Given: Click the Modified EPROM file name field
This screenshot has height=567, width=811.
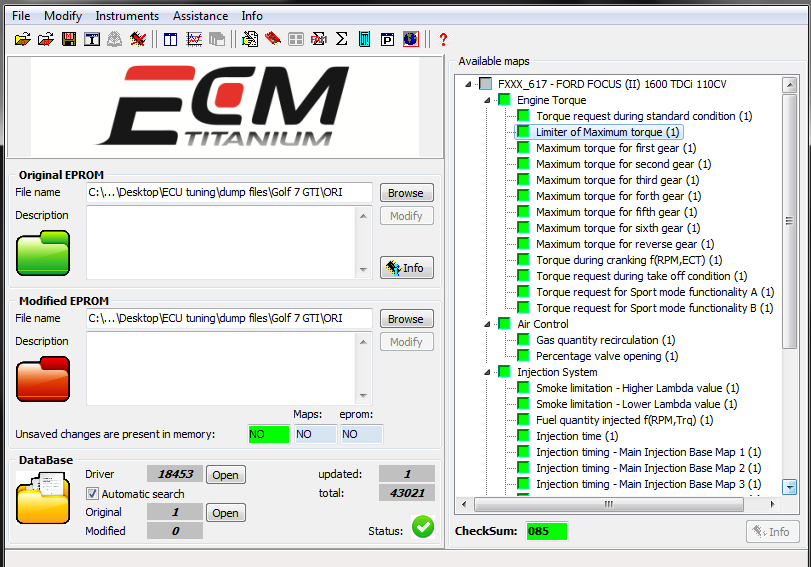Looking at the screenshot, I should (229, 318).
